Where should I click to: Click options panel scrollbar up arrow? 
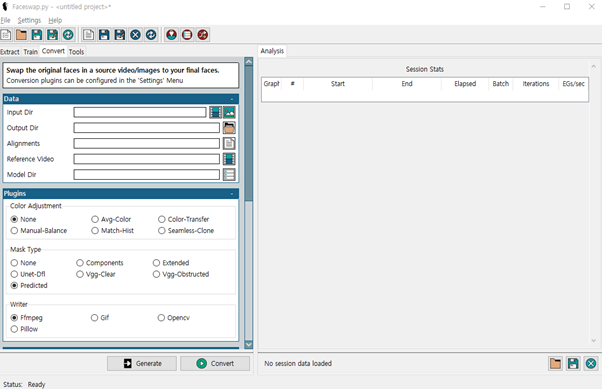click(x=248, y=61)
